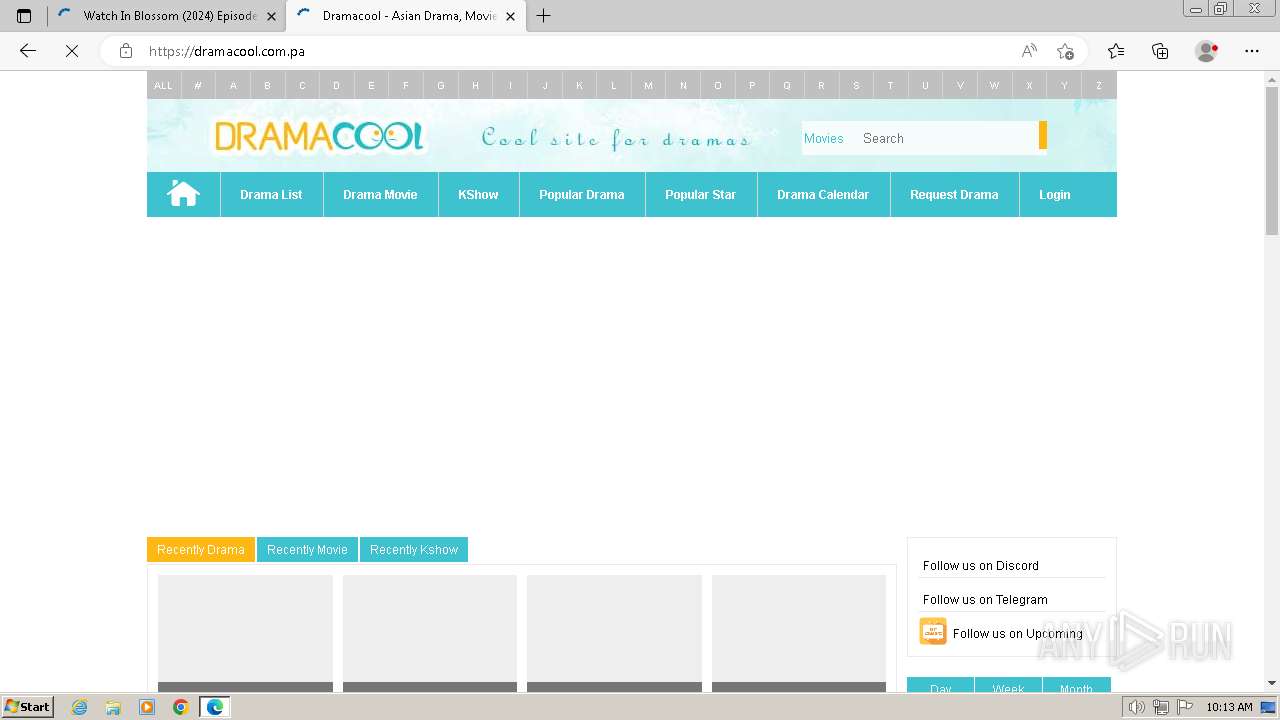Open Popular Star page

coord(700,194)
